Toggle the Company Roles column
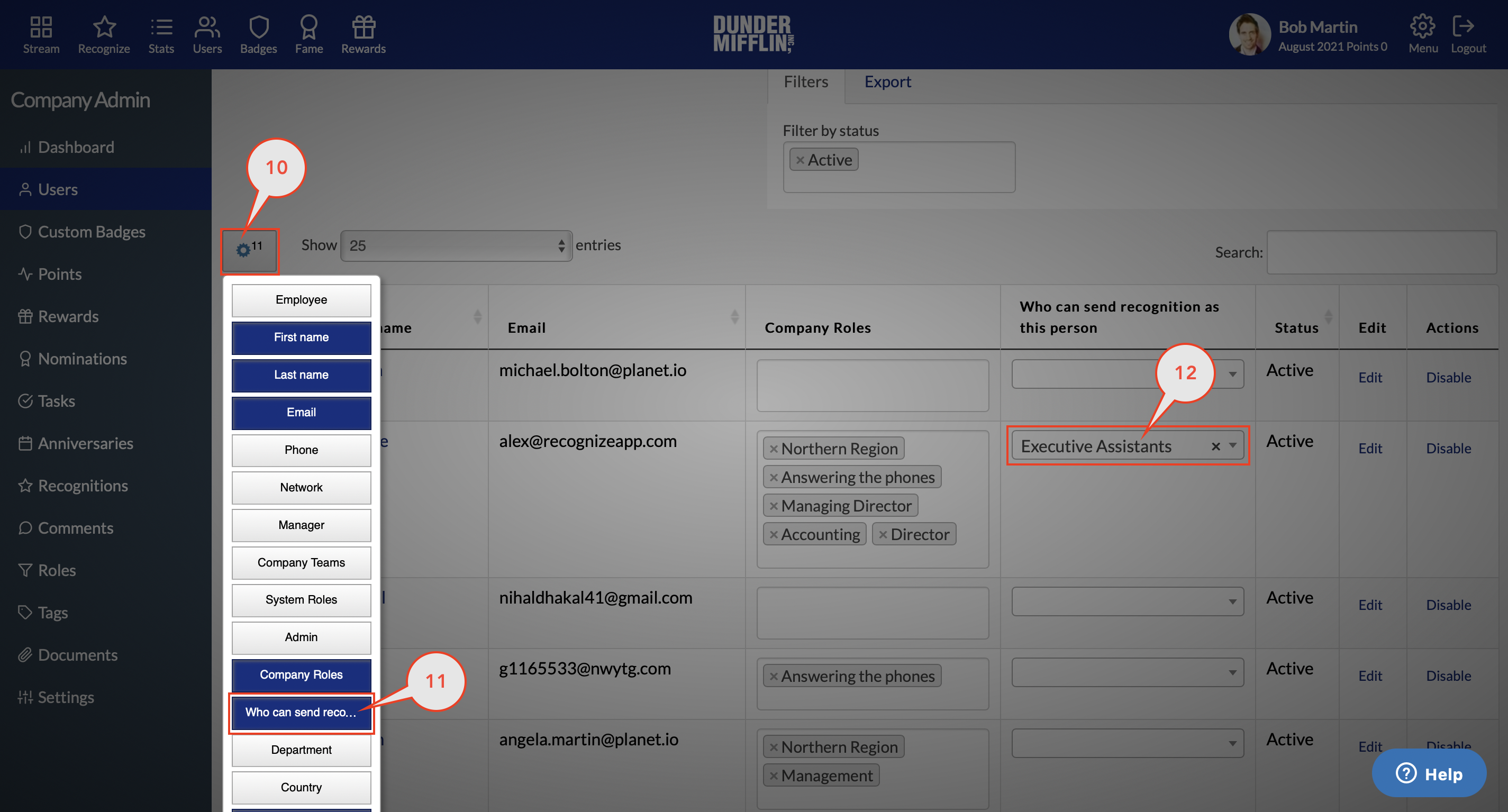The height and width of the screenshot is (812, 1508). 301,674
